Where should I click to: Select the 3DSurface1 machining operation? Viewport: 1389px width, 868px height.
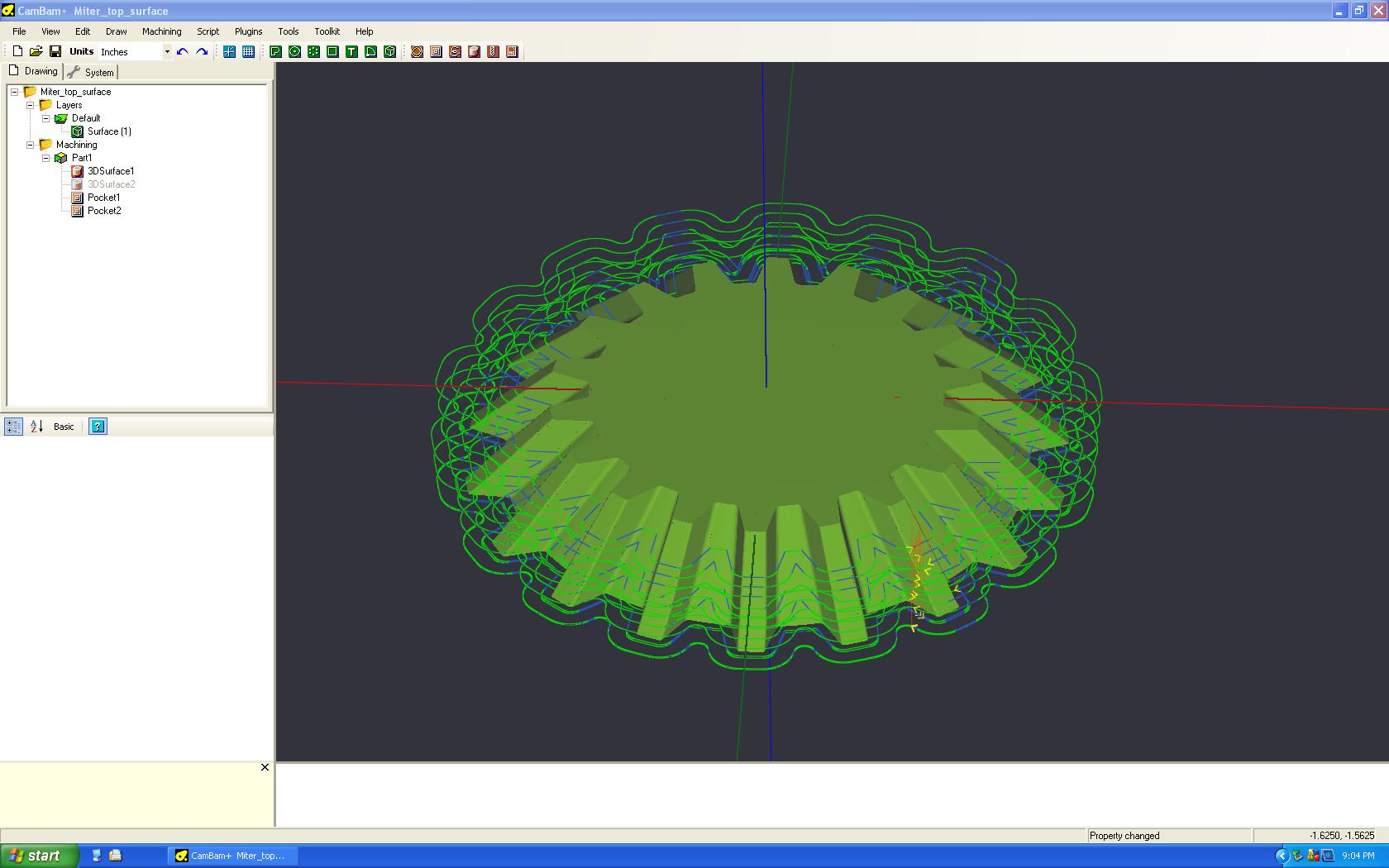point(111,171)
